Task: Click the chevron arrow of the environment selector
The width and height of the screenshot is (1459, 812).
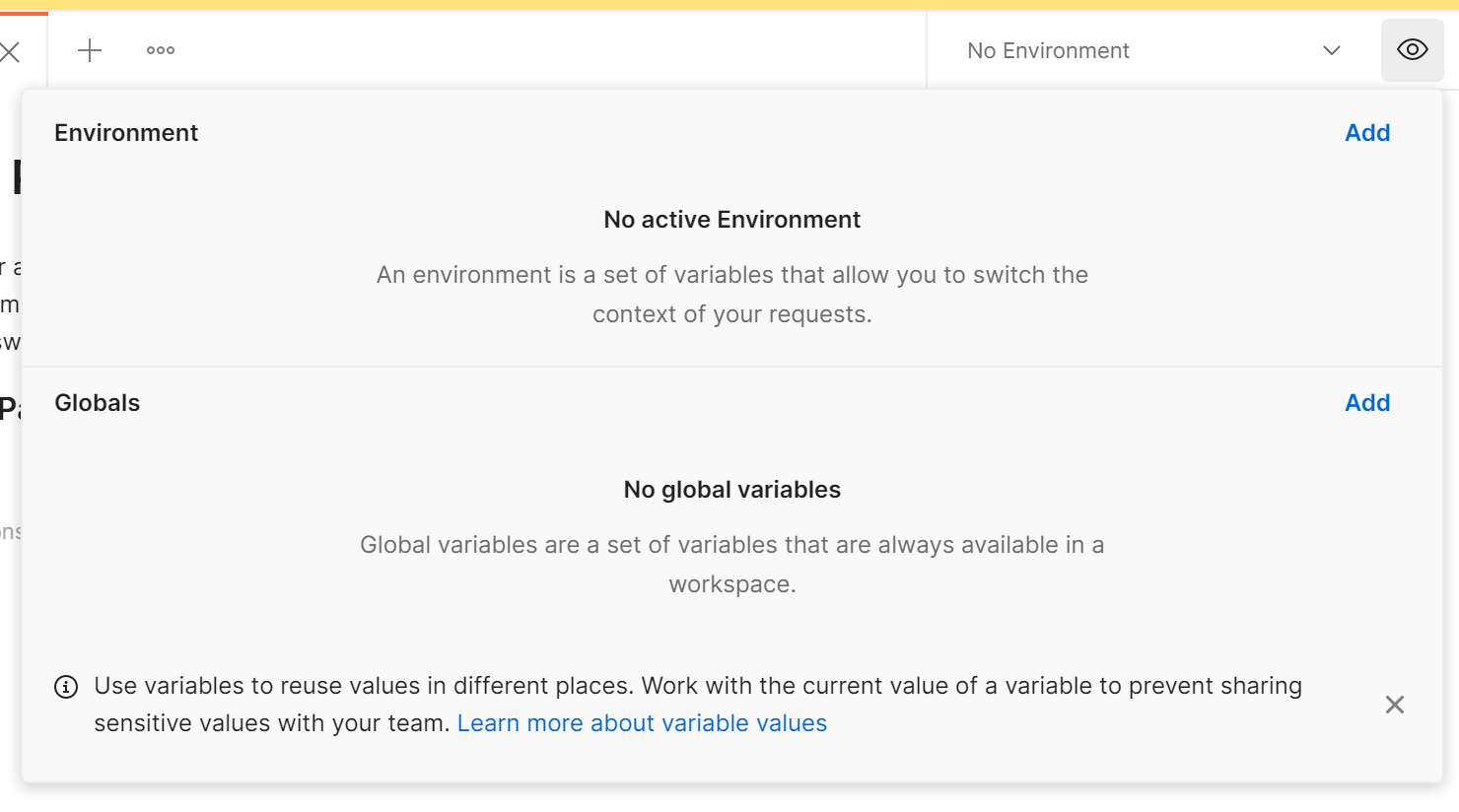Action: pyautogui.click(x=1332, y=50)
